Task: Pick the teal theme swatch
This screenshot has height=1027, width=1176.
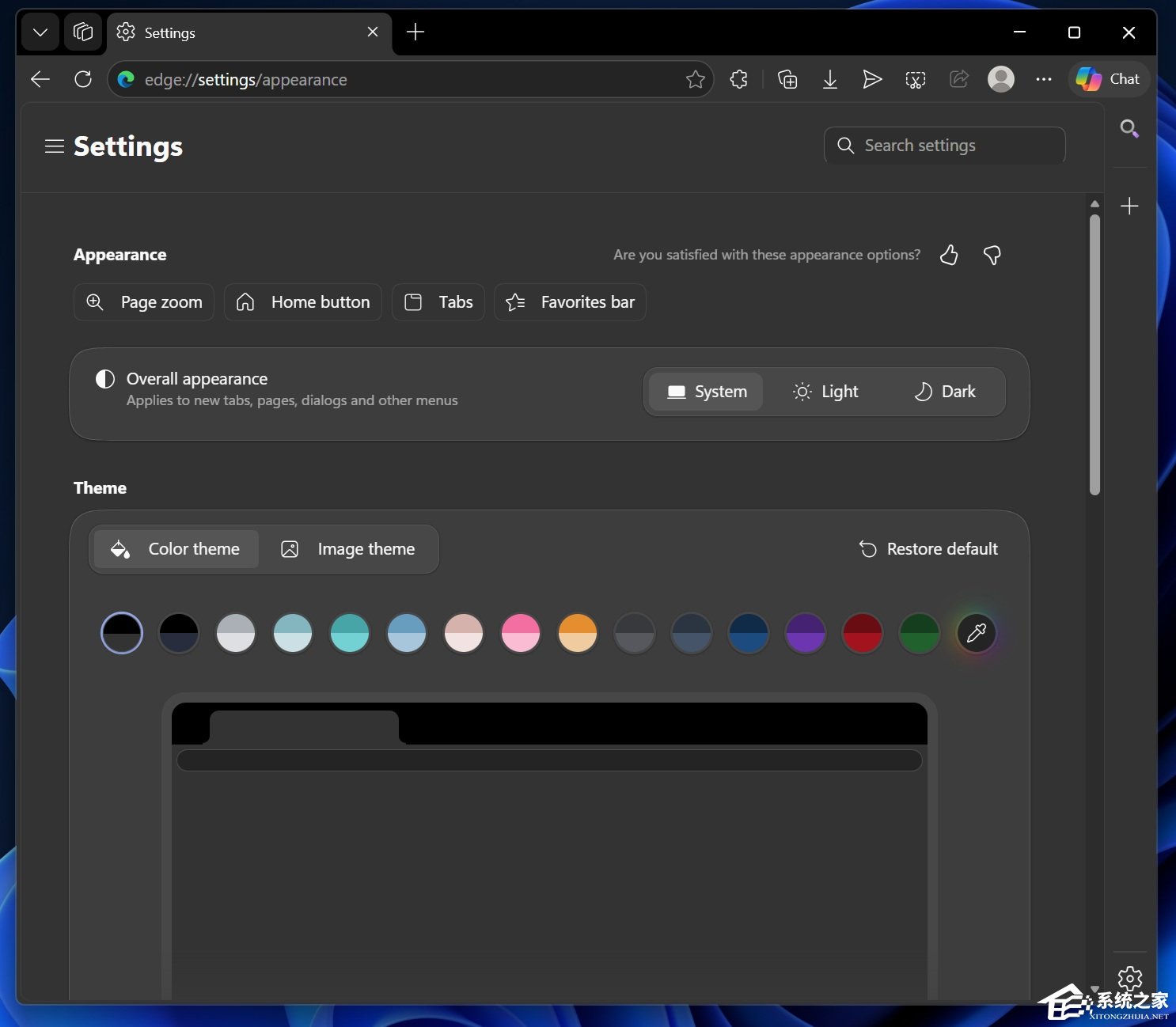Action: pyautogui.click(x=350, y=633)
